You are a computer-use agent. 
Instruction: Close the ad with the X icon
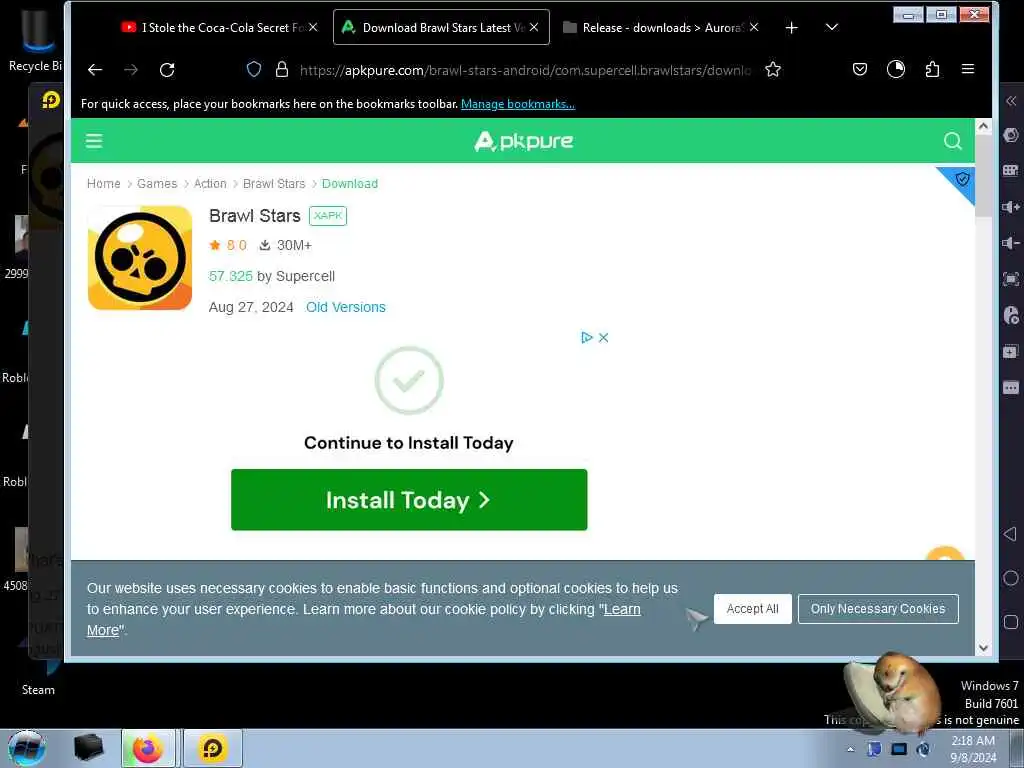point(603,338)
